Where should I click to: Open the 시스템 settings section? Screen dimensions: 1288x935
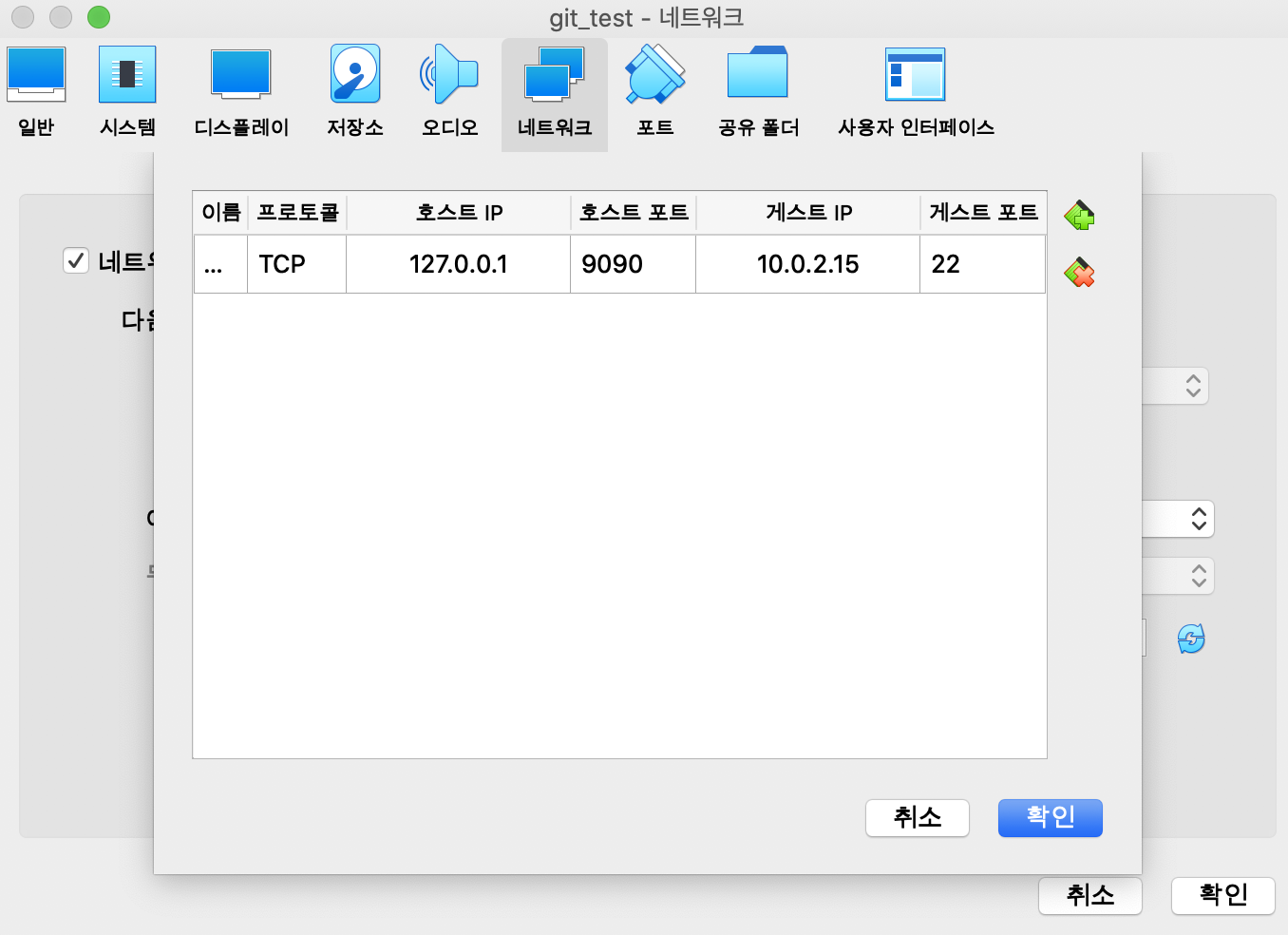point(127,93)
